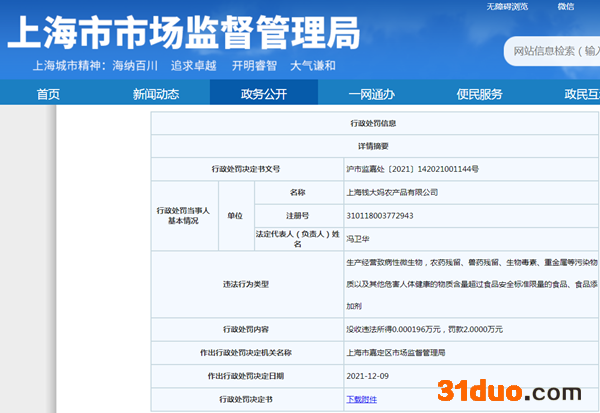Open the 便民服务 navigation tab
The height and width of the screenshot is (413, 600).
click(x=479, y=94)
